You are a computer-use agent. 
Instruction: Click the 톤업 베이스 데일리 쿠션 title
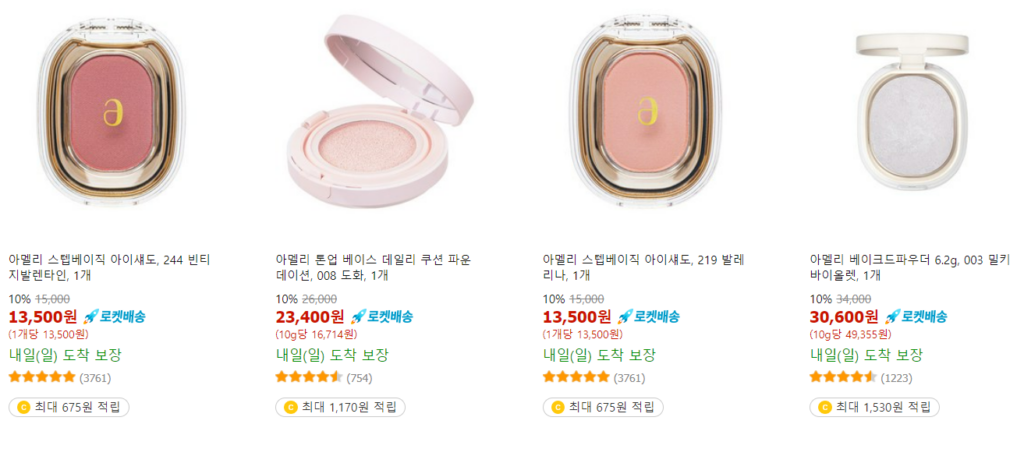point(373,267)
